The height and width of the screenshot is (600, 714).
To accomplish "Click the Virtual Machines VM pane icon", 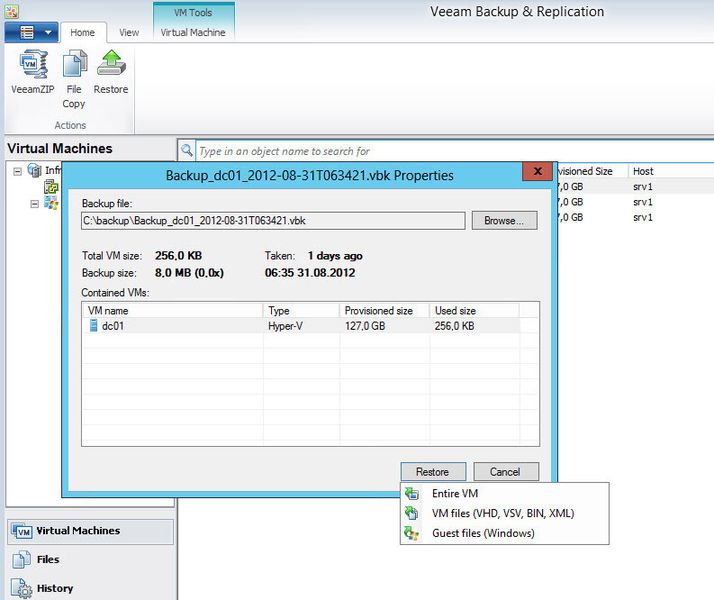I will click(x=22, y=531).
